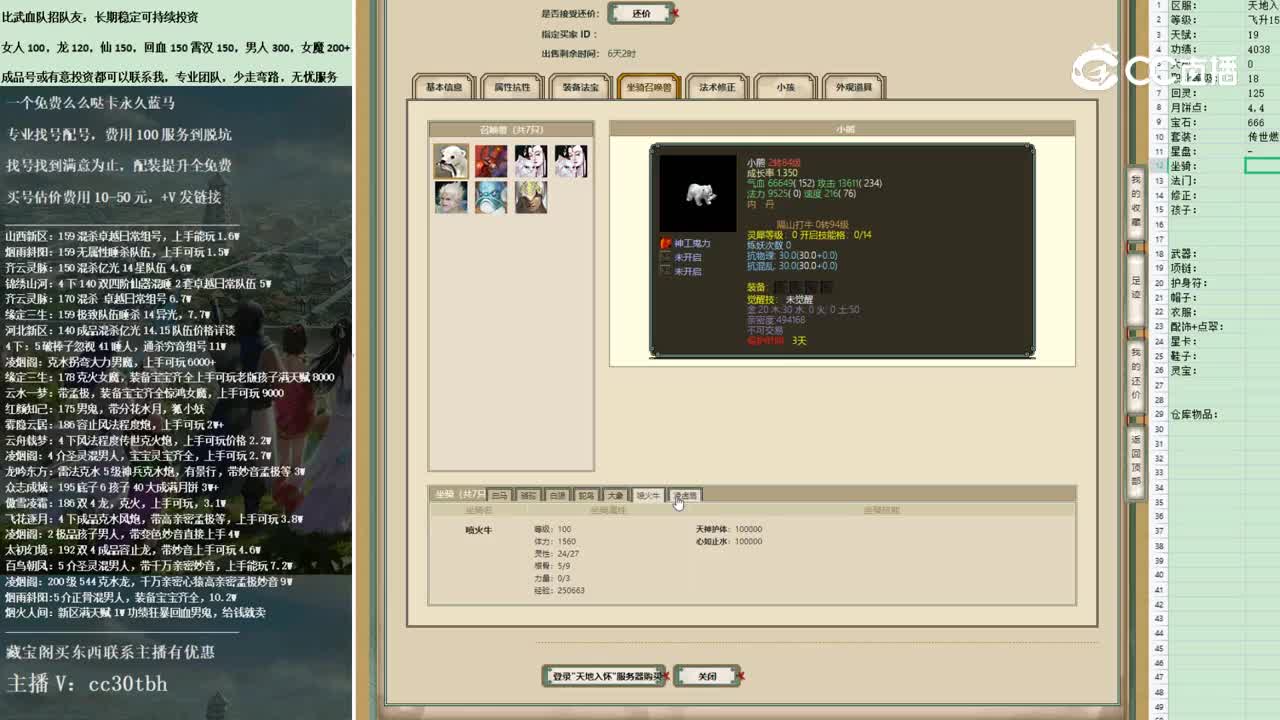Click the 月饼点 value 4.4 cell

(1262, 108)
